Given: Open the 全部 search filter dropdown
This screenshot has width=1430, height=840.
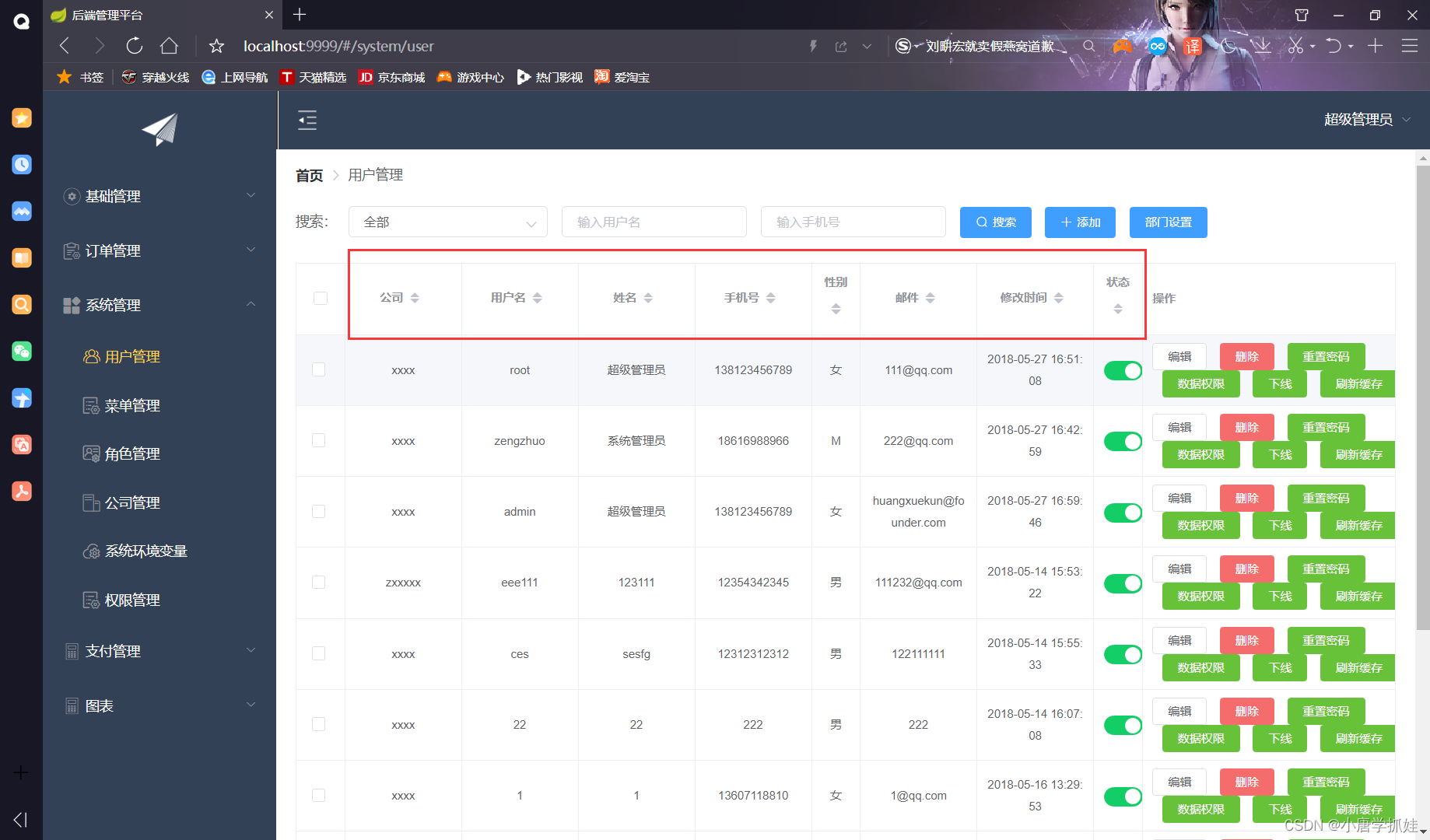Looking at the screenshot, I should tap(448, 222).
